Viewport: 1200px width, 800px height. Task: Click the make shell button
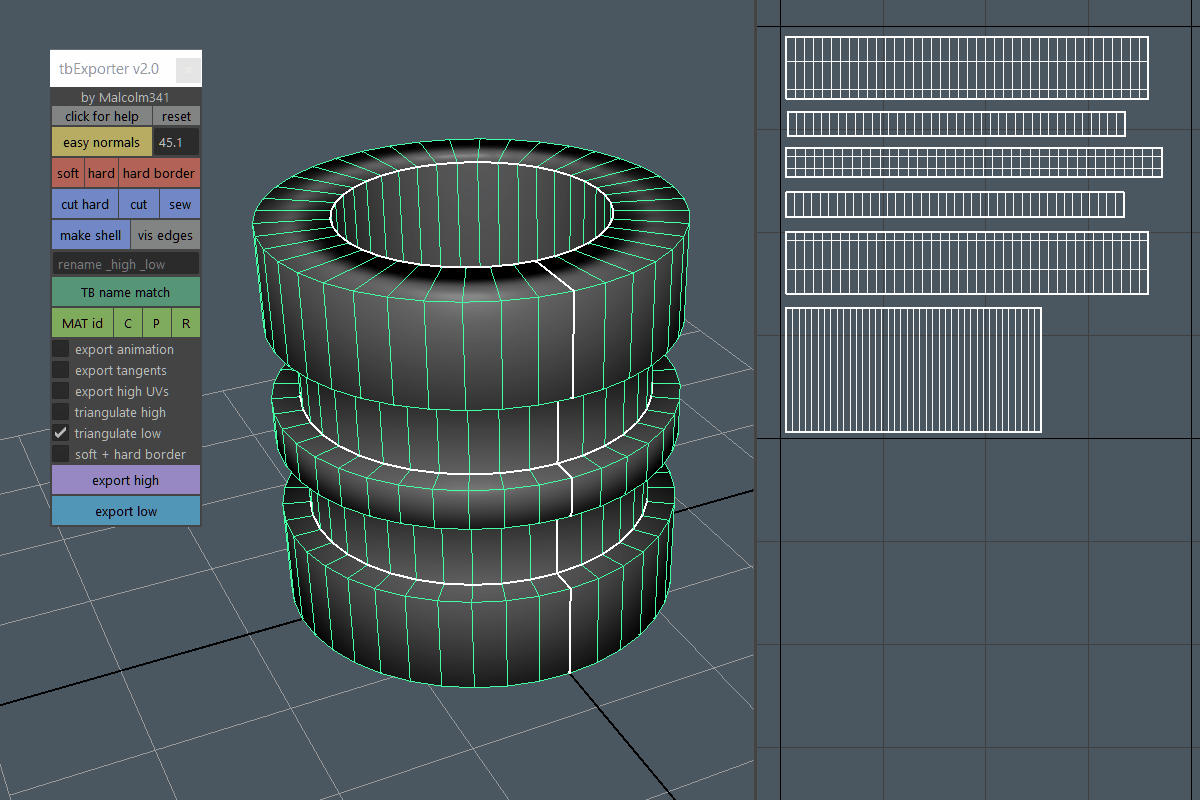click(90, 235)
